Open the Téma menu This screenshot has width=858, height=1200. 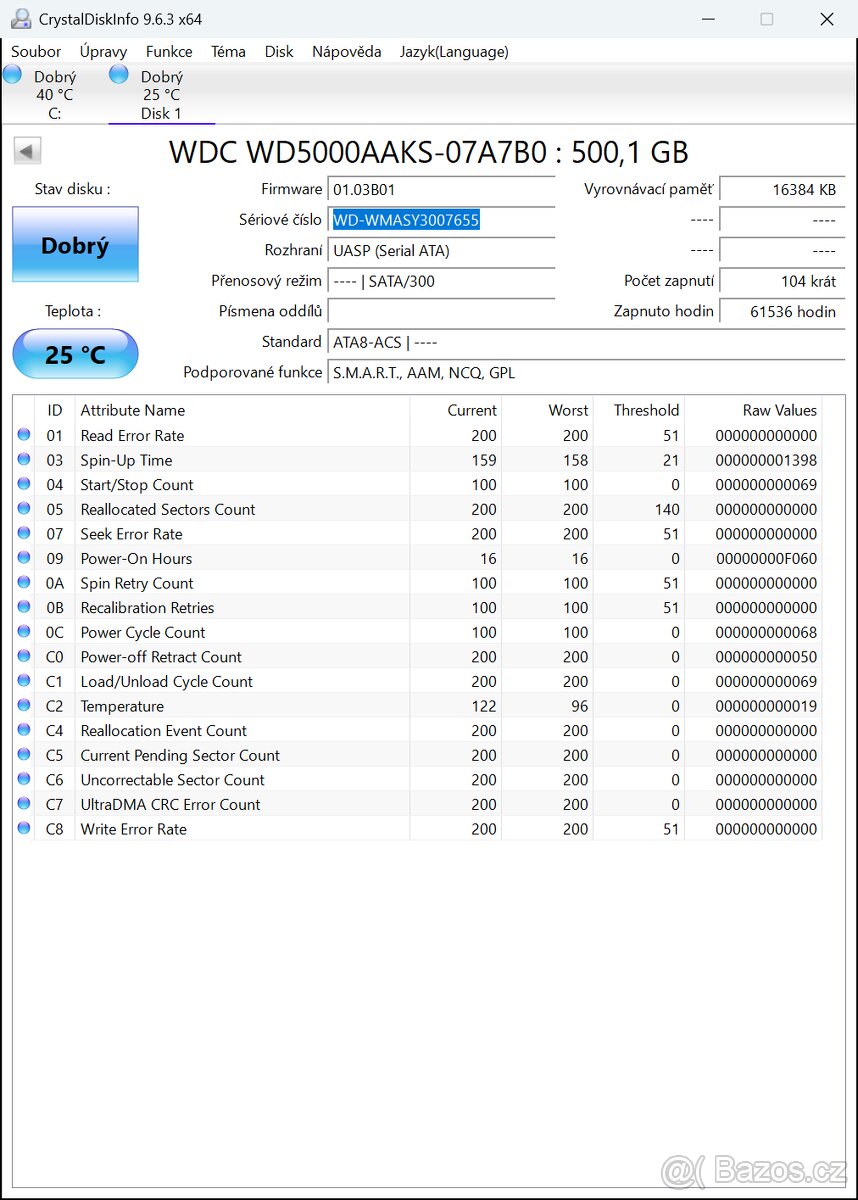(228, 51)
